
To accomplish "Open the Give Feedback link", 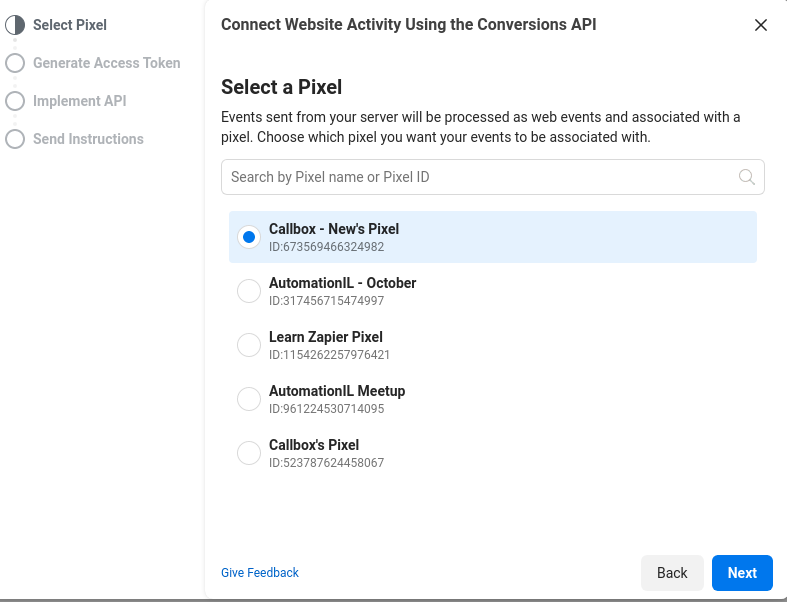I will pos(260,573).
